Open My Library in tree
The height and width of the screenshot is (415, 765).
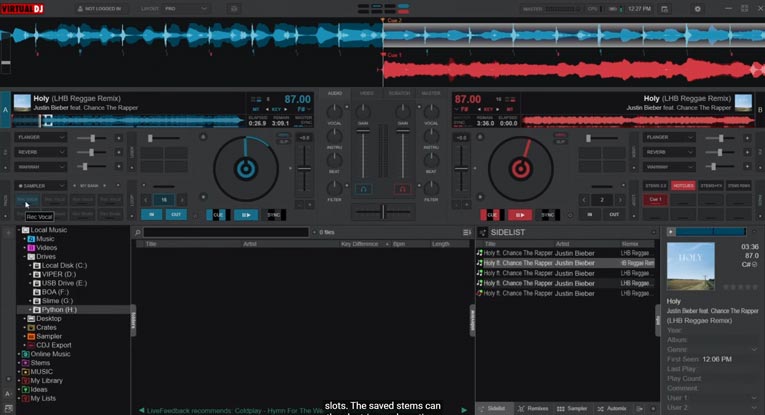click(x=46, y=380)
